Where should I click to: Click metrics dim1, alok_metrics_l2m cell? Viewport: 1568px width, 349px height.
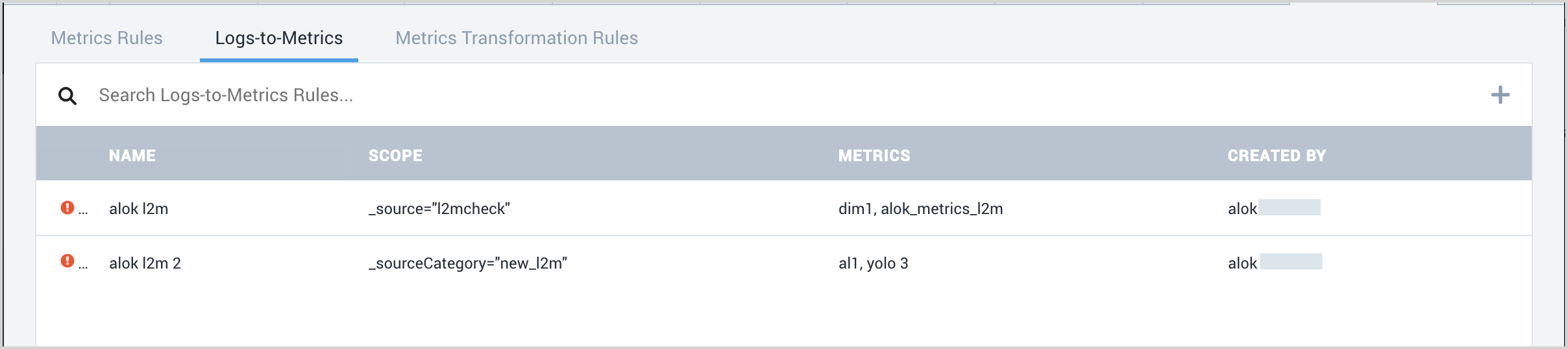920,209
